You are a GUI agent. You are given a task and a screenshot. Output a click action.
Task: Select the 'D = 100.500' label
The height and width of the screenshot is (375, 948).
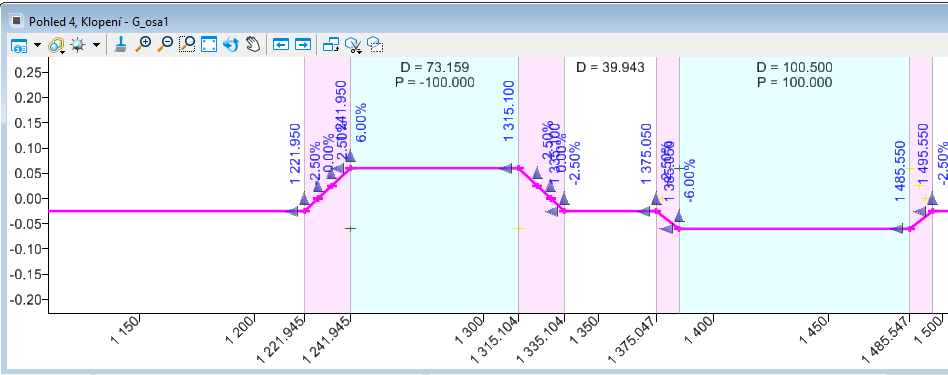coord(794,67)
